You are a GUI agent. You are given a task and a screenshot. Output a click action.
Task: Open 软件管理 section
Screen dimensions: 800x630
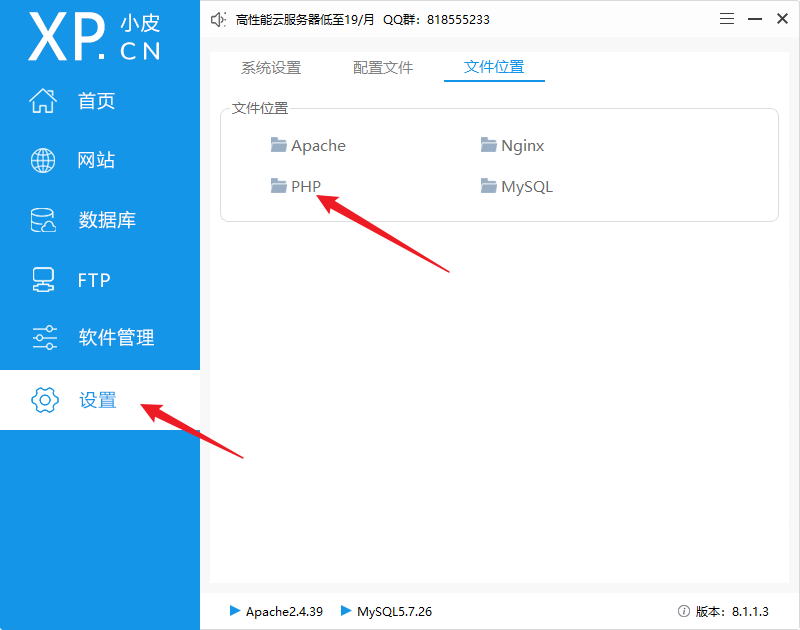[116, 338]
